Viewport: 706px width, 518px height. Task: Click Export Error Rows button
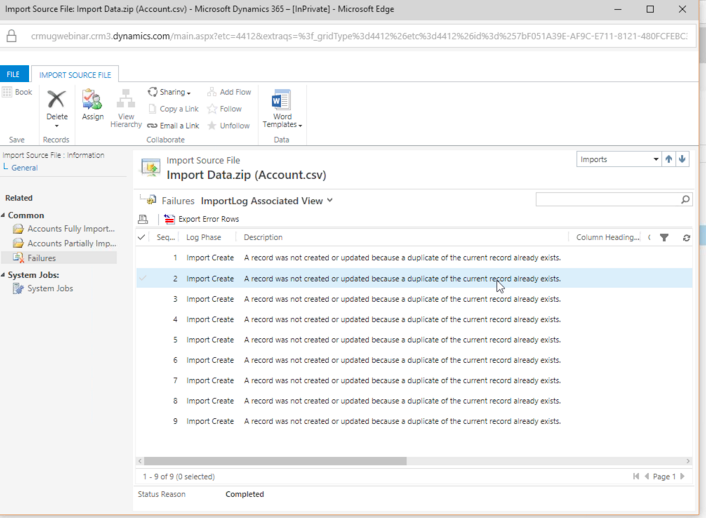tap(202, 219)
